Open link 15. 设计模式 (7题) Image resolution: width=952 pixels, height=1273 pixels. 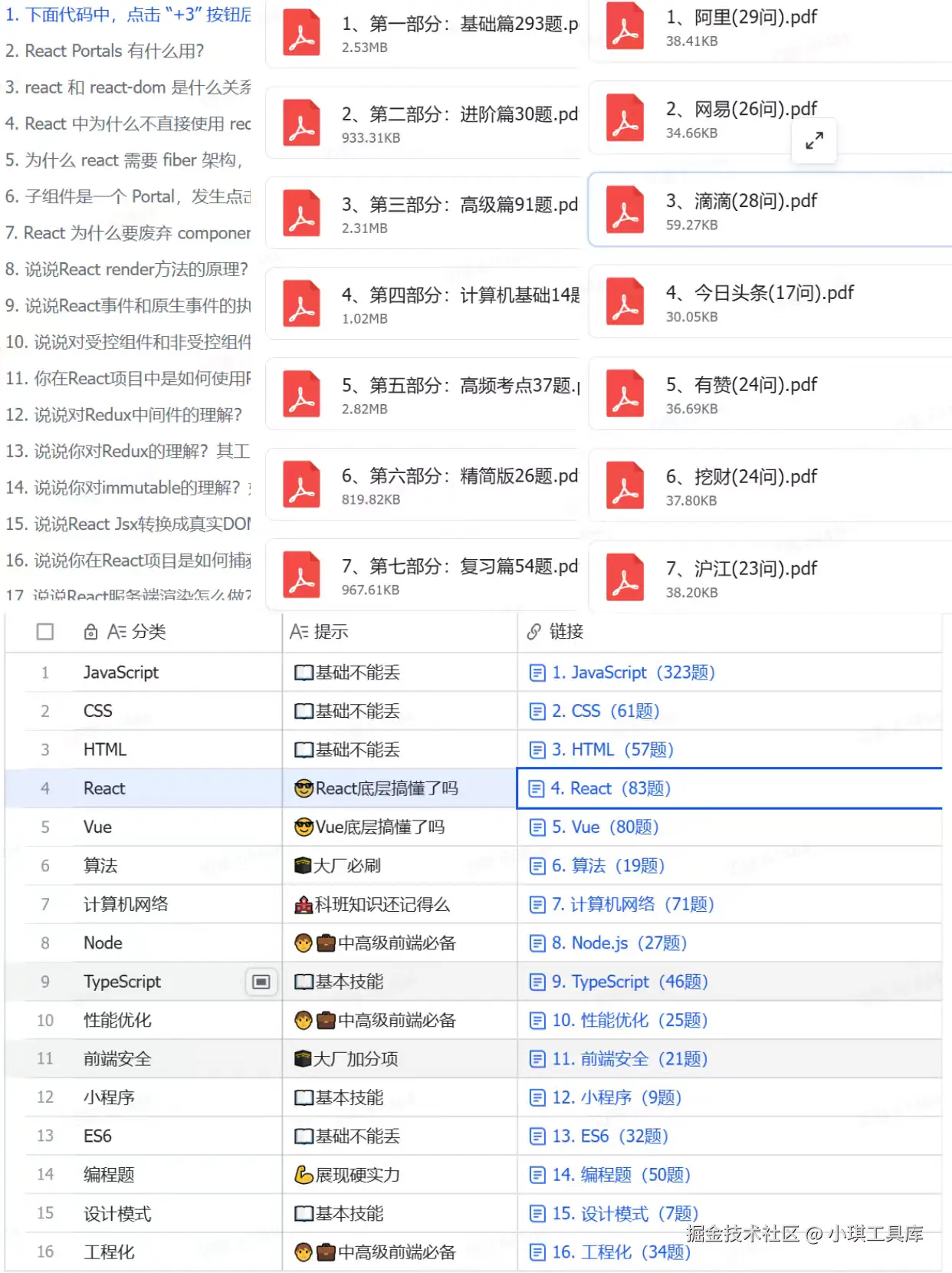click(625, 1214)
